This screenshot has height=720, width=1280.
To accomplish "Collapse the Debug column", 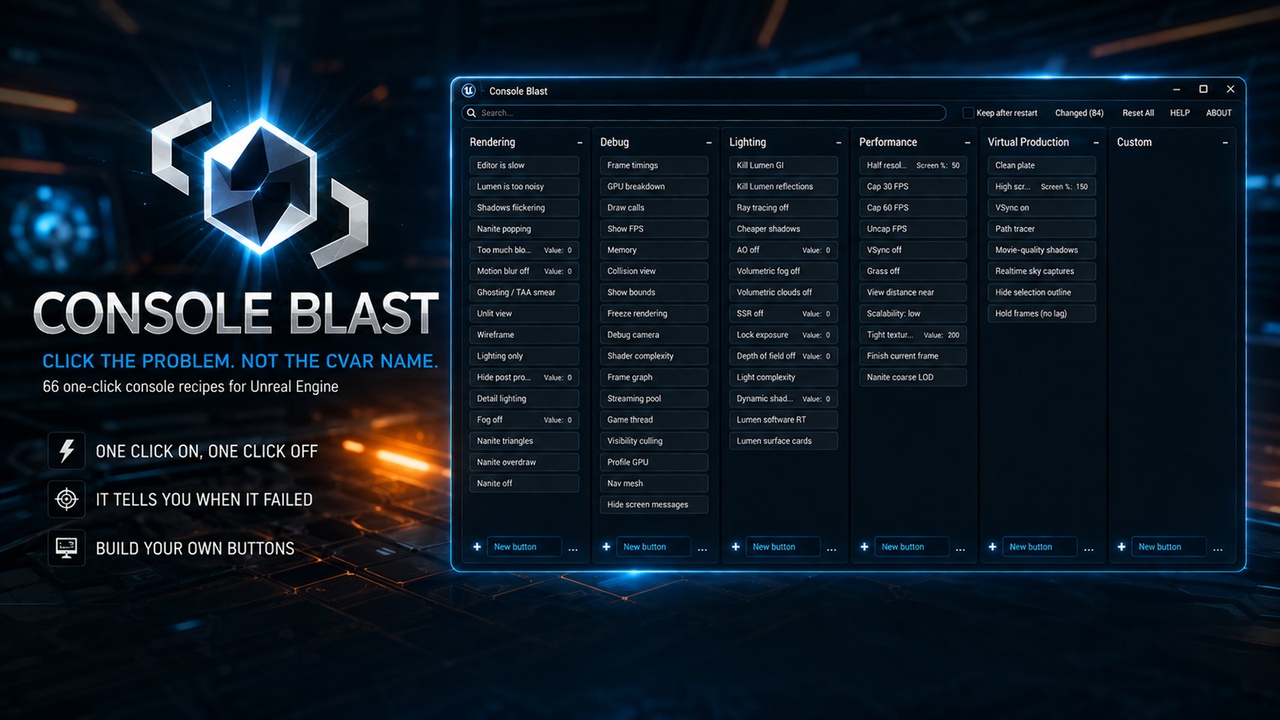I will [x=709, y=143].
